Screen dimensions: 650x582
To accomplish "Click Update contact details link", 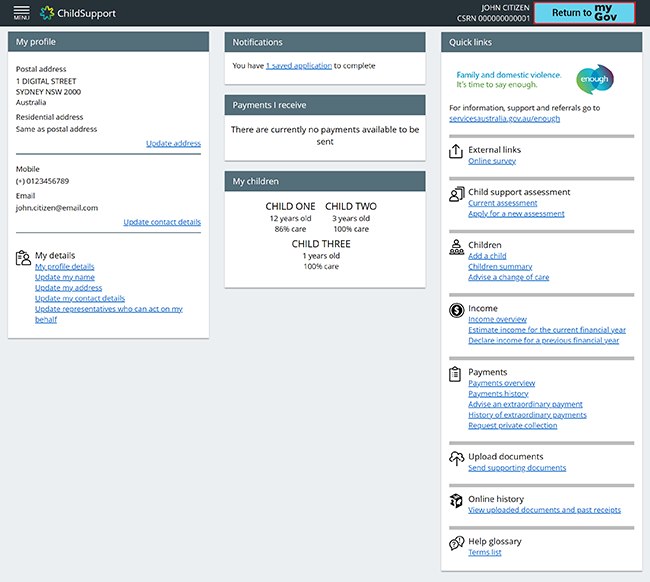I will [162, 222].
